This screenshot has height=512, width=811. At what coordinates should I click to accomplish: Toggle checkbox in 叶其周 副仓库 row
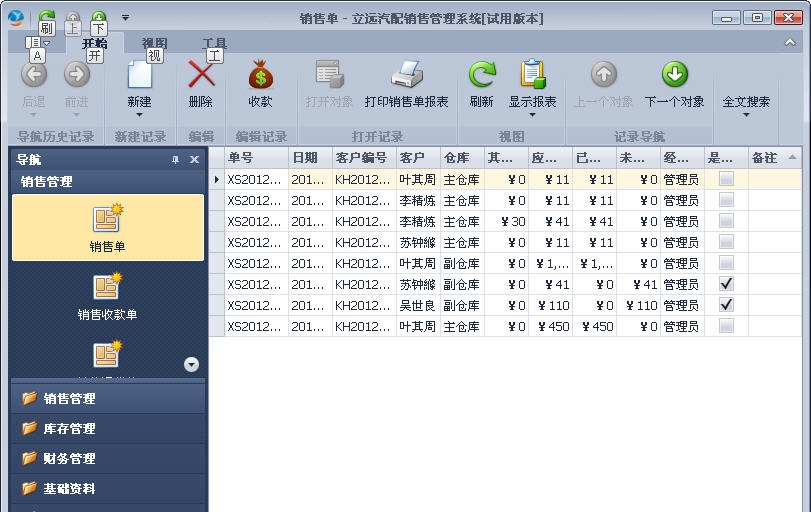pyautogui.click(x=726, y=263)
